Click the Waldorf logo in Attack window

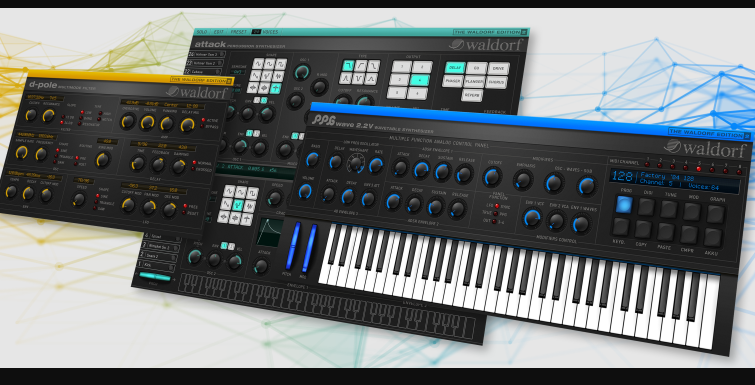(x=486, y=44)
